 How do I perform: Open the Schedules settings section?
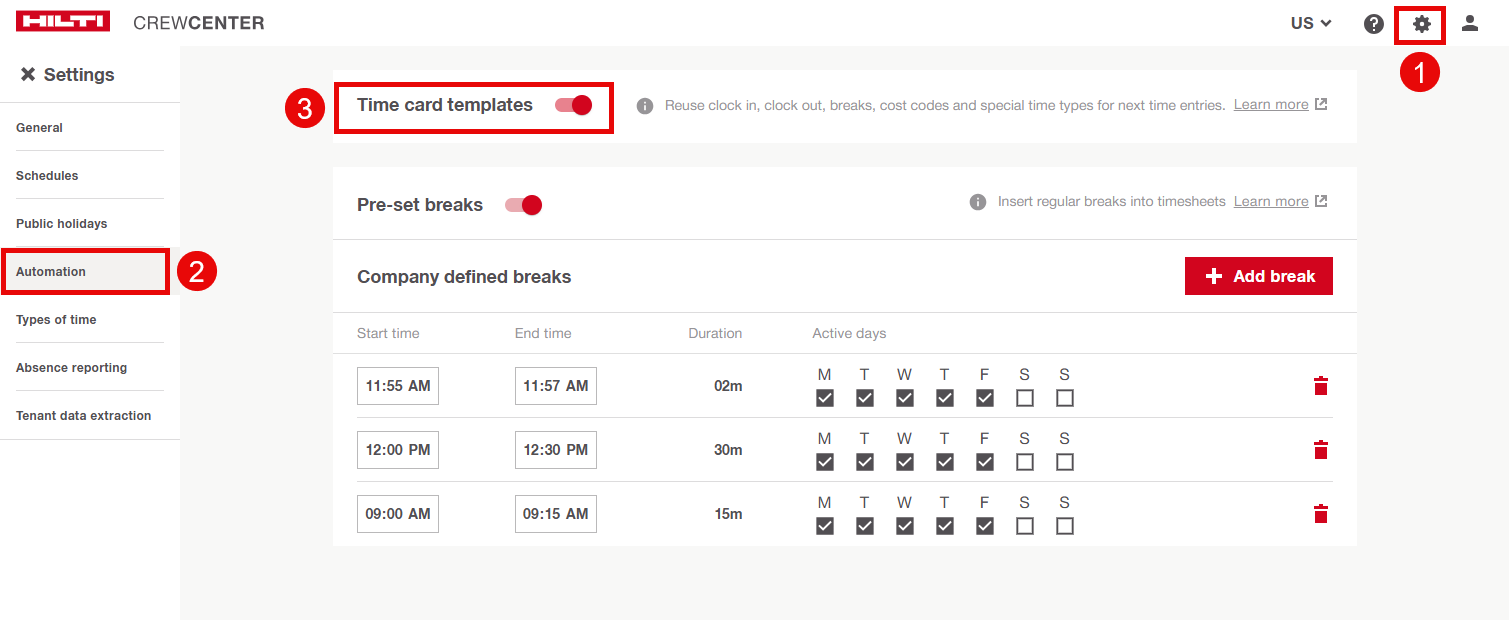(x=47, y=176)
